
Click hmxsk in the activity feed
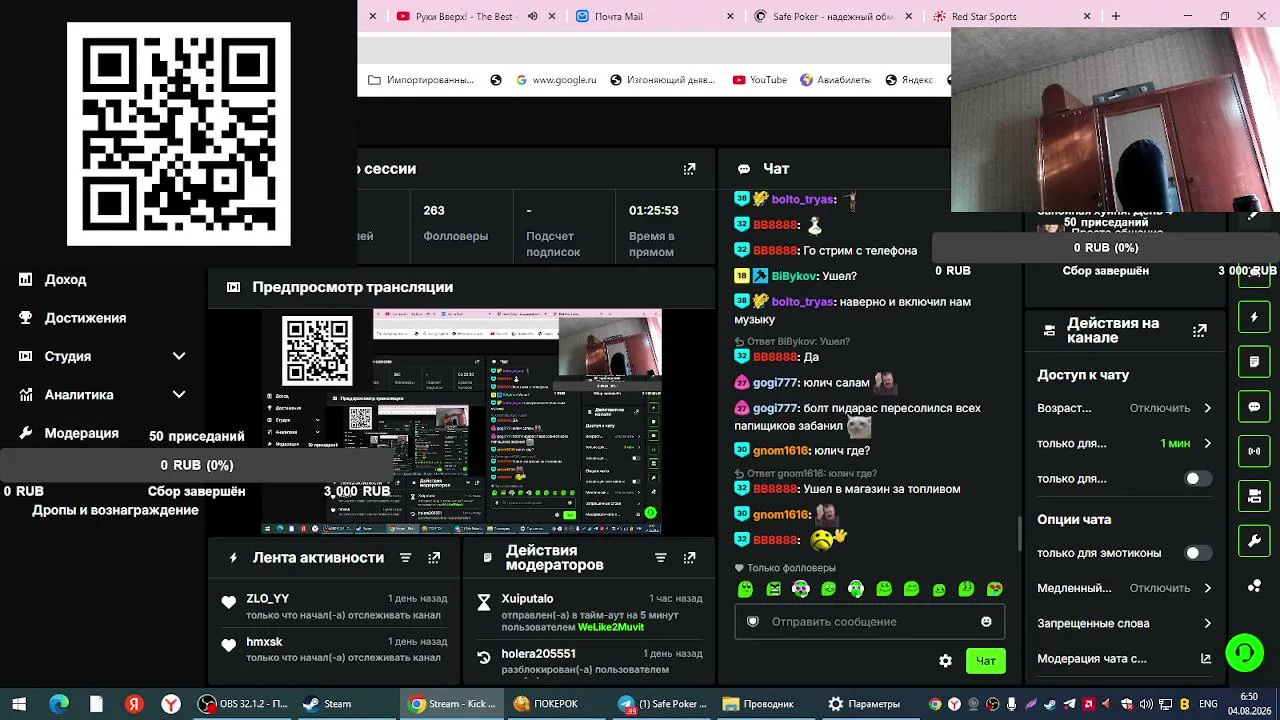coord(264,642)
